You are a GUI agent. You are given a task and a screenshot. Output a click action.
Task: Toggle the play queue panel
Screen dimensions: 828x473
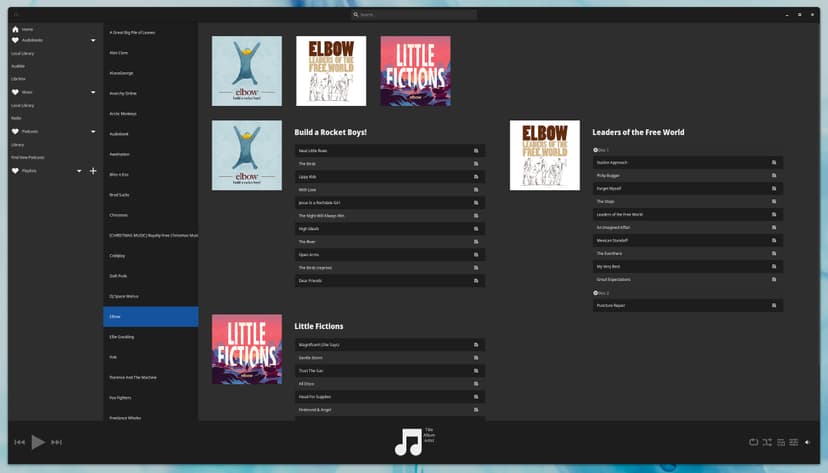point(781,442)
